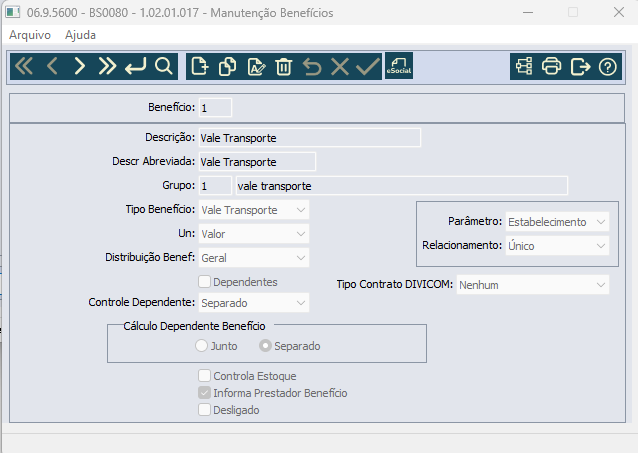638x453 pixels.
Task: Click the Descr Abreviada field
Action: [257, 162]
